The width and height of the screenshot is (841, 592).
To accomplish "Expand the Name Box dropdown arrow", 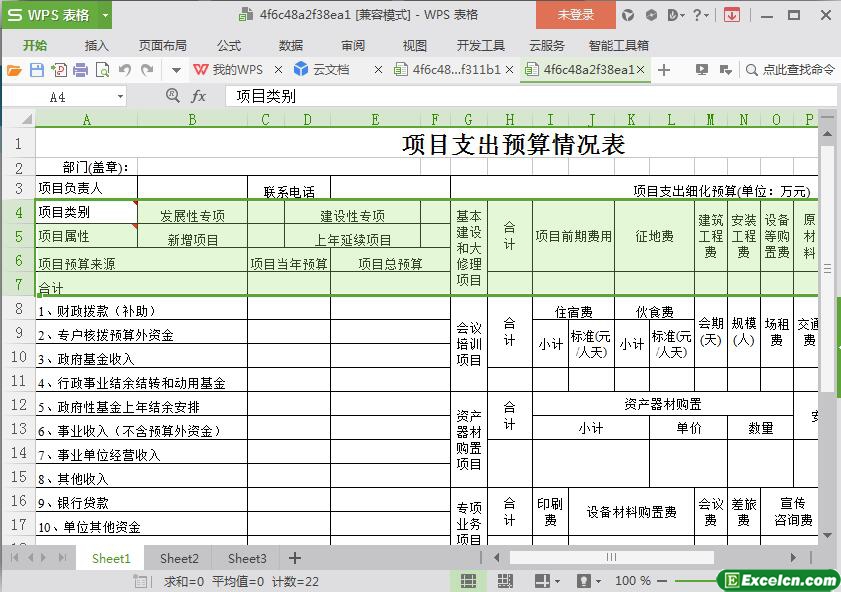I will tap(120, 97).
